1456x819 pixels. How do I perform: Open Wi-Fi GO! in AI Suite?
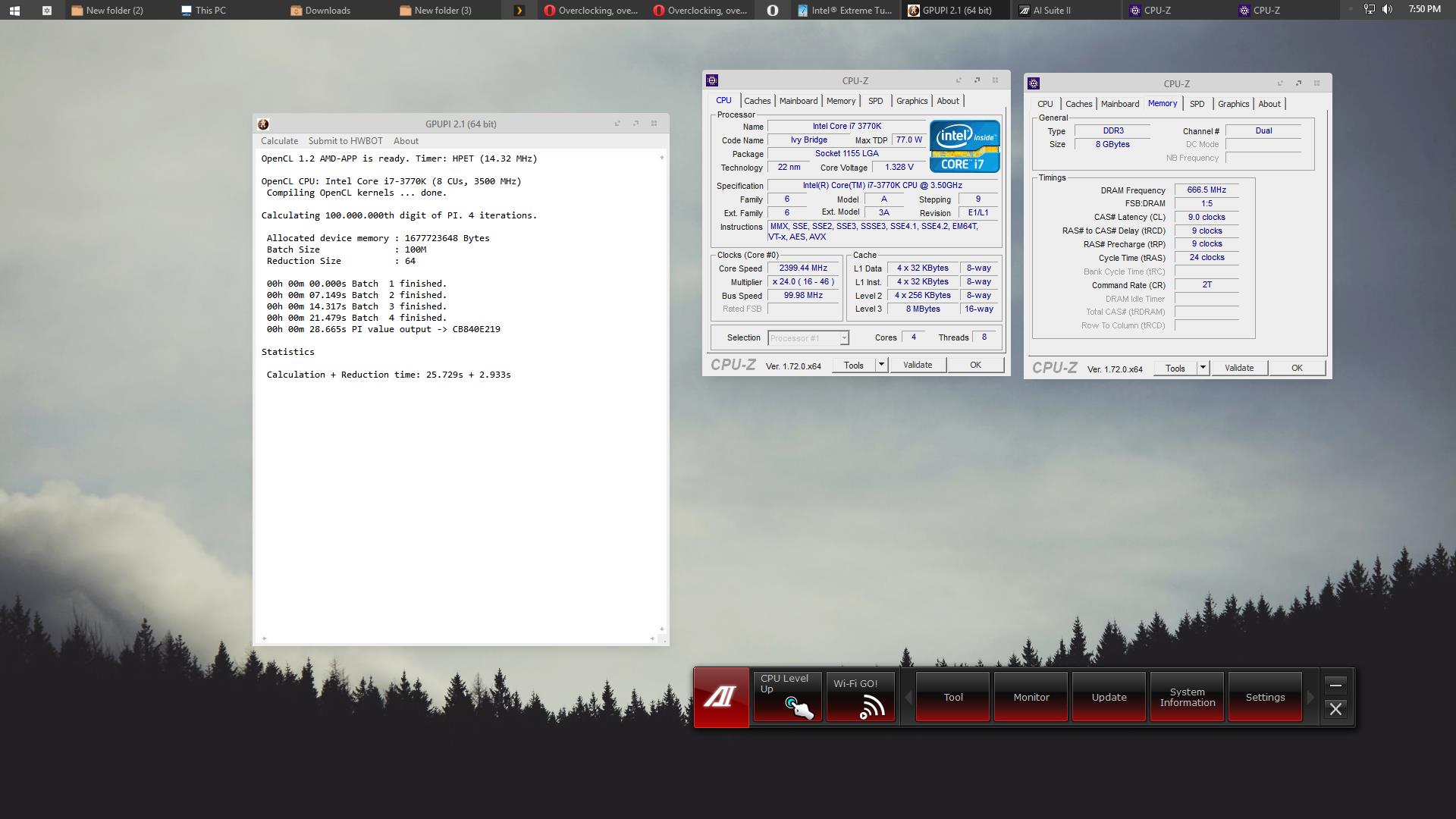pos(860,696)
